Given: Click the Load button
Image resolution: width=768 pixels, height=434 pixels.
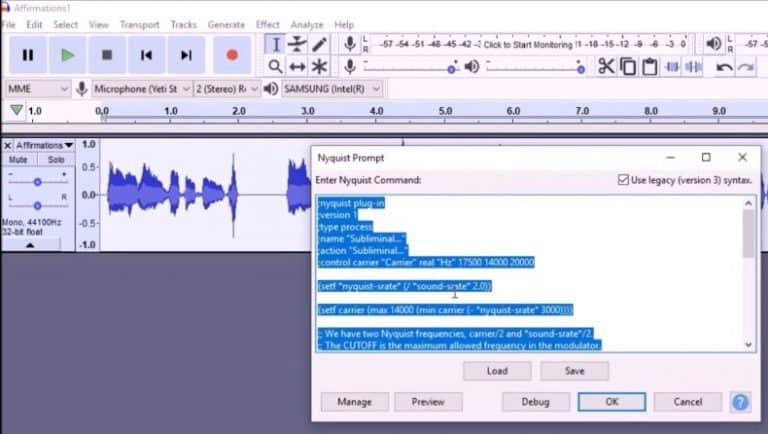Looking at the screenshot, I should pos(497,371).
